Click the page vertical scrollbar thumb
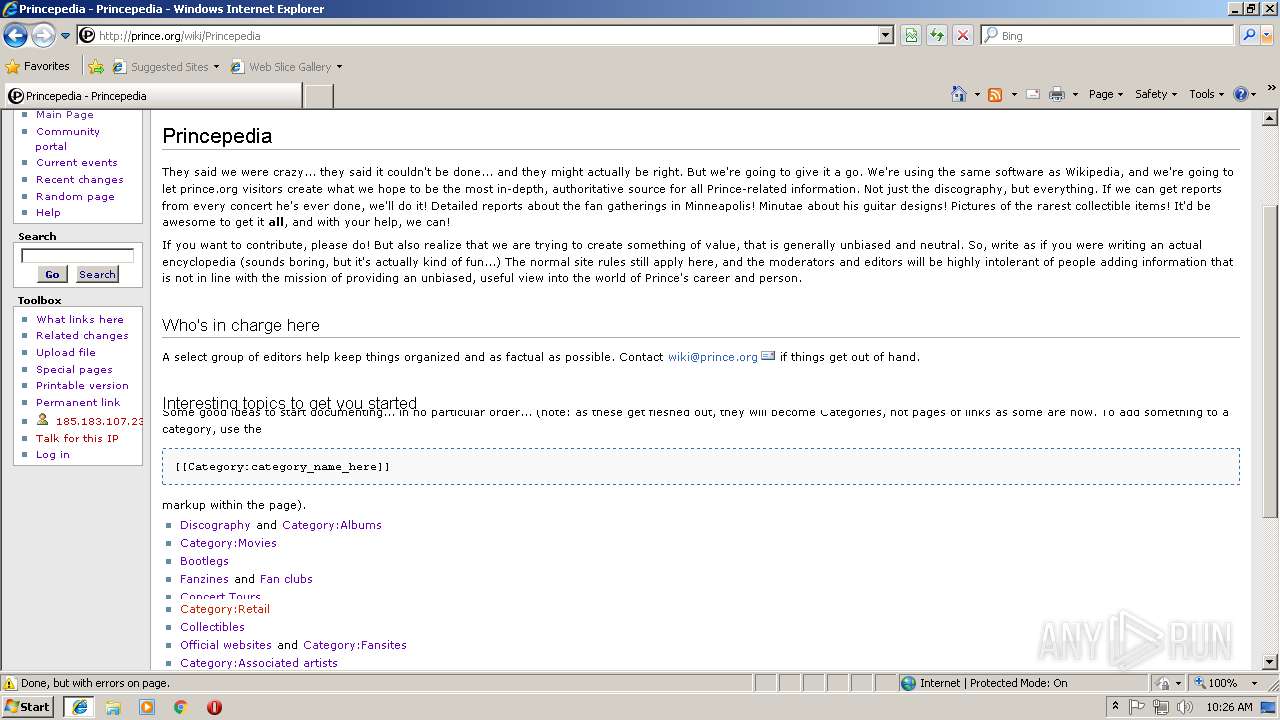Image resolution: width=1280 pixels, height=720 pixels. (x=1270, y=361)
